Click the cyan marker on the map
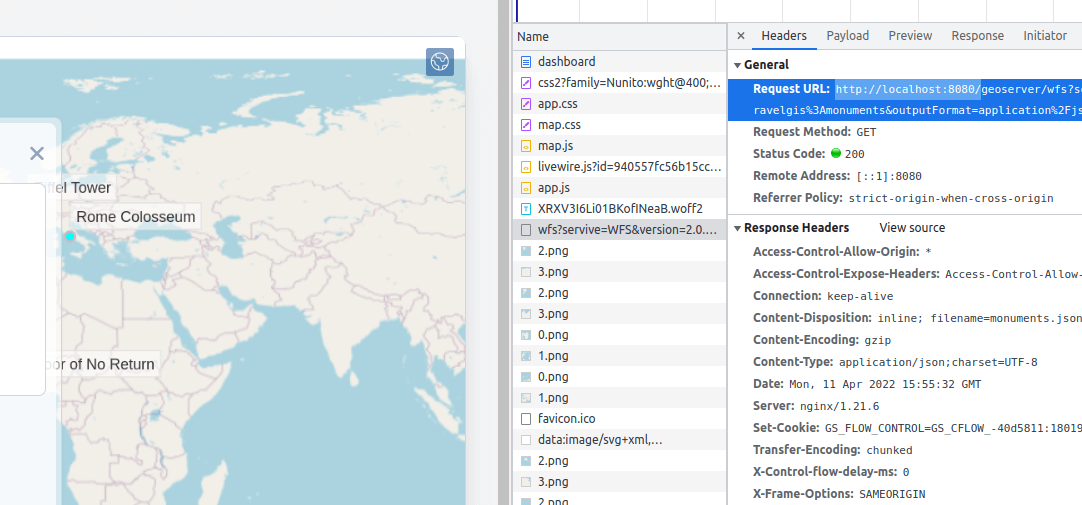The height and width of the screenshot is (505, 1082). pos(70,236)
